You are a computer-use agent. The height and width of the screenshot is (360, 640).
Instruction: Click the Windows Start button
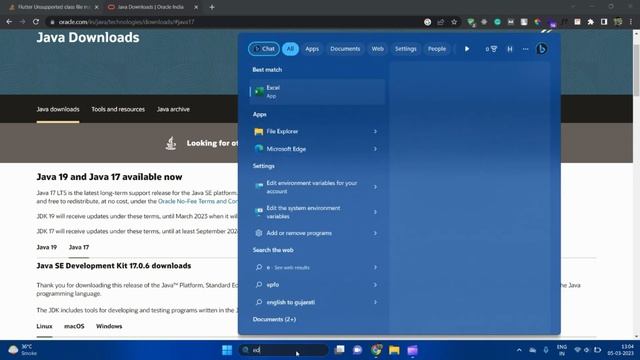click(x=227, y=350)
